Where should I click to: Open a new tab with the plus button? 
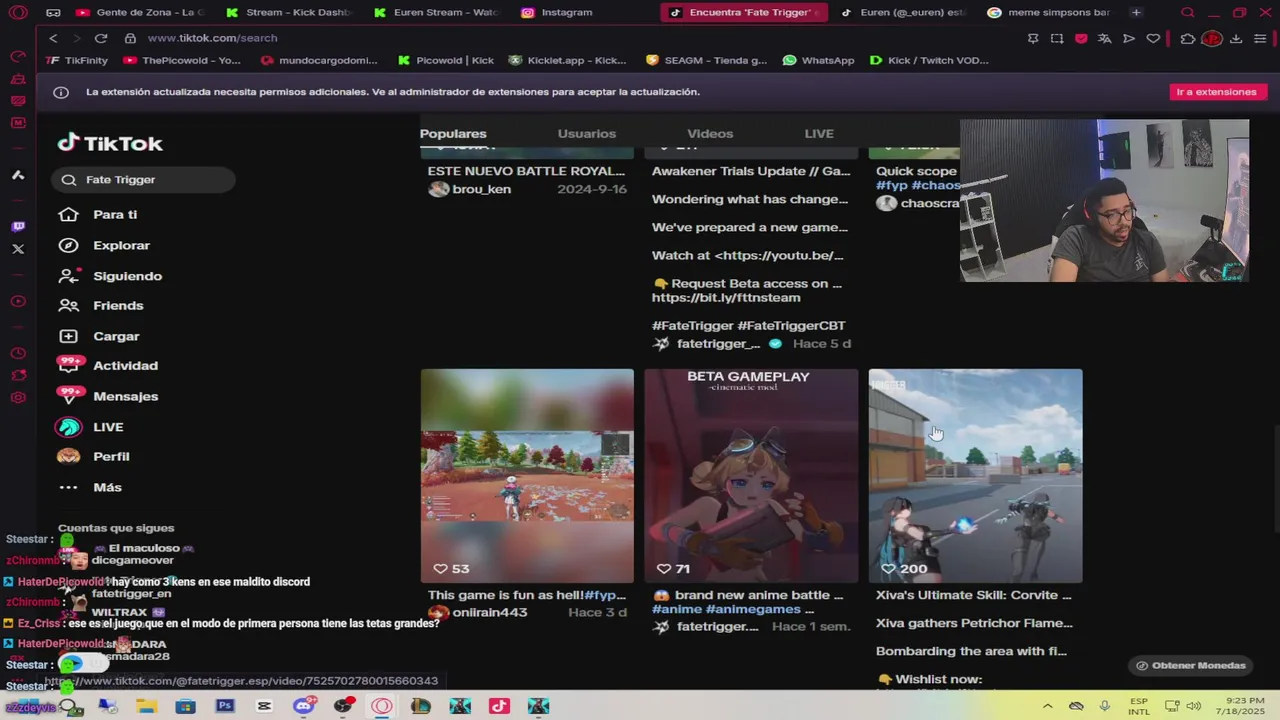click(x=1136, y=12)
